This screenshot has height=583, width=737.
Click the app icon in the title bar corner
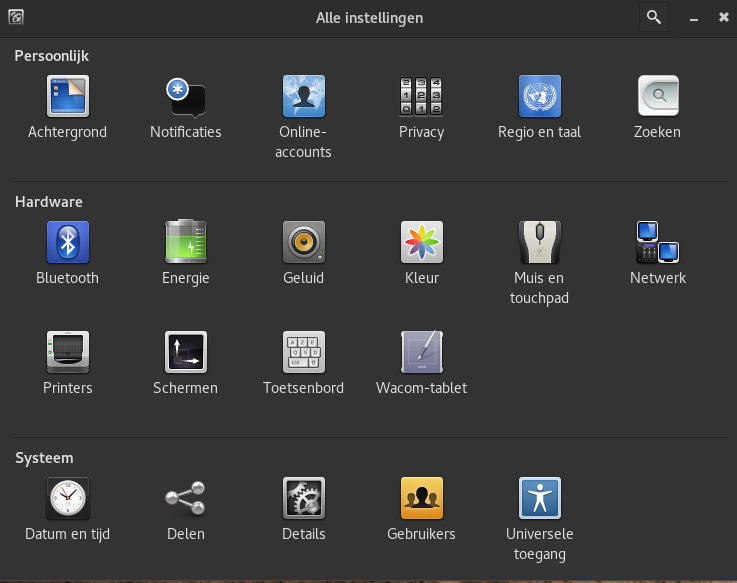click(x=16, y=17)
